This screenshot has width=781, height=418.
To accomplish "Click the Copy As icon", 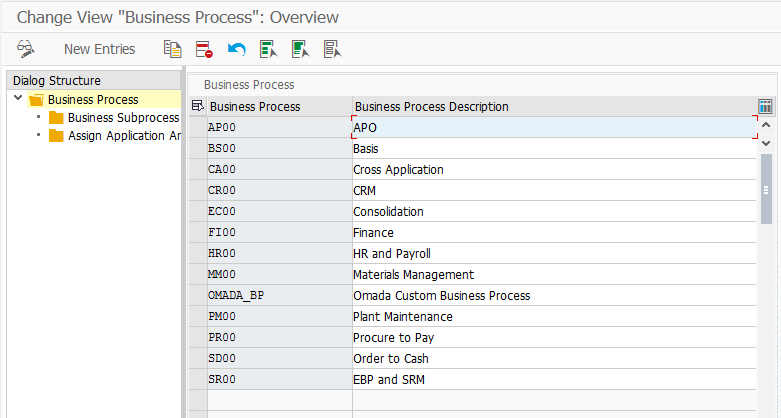I will [x=172, y=49].
